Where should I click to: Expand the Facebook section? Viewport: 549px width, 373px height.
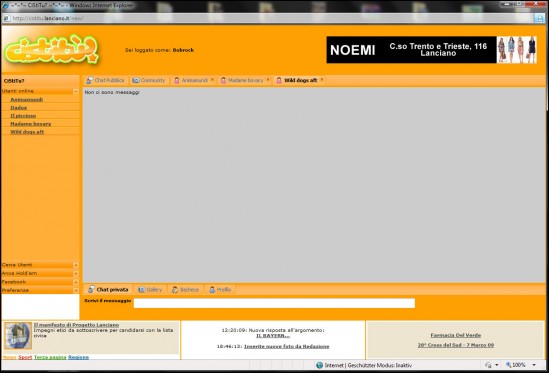tap(76, 282)
